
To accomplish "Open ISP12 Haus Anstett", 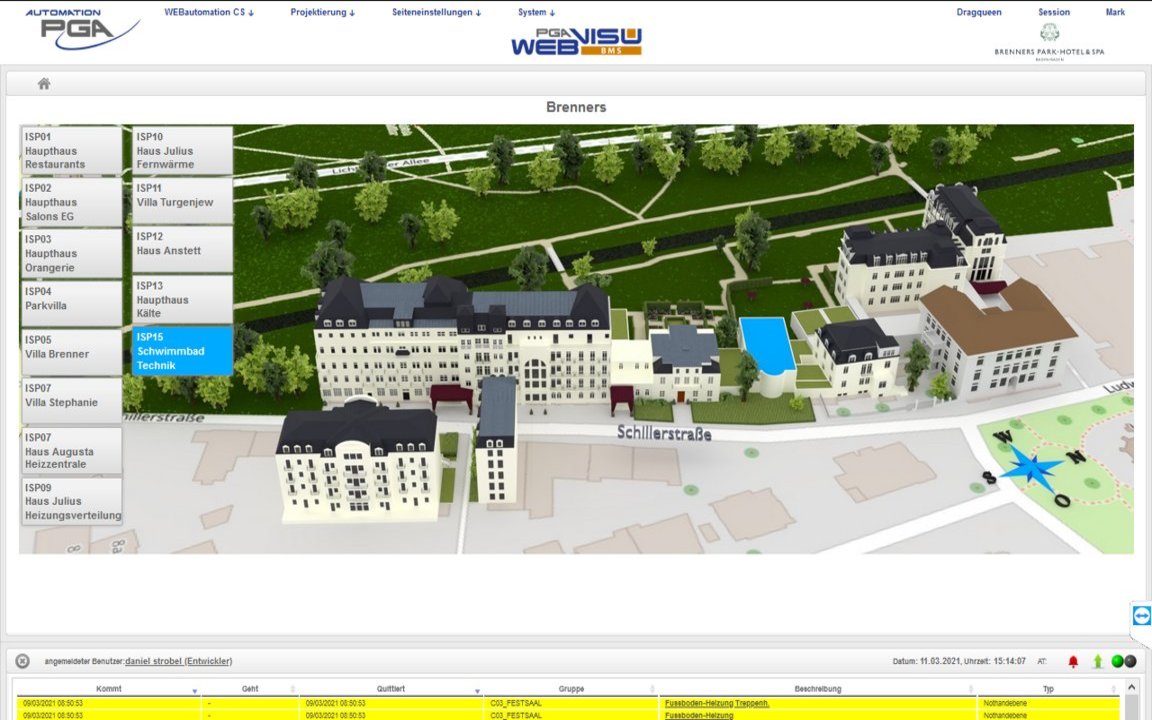I will (x=183, y=250).
